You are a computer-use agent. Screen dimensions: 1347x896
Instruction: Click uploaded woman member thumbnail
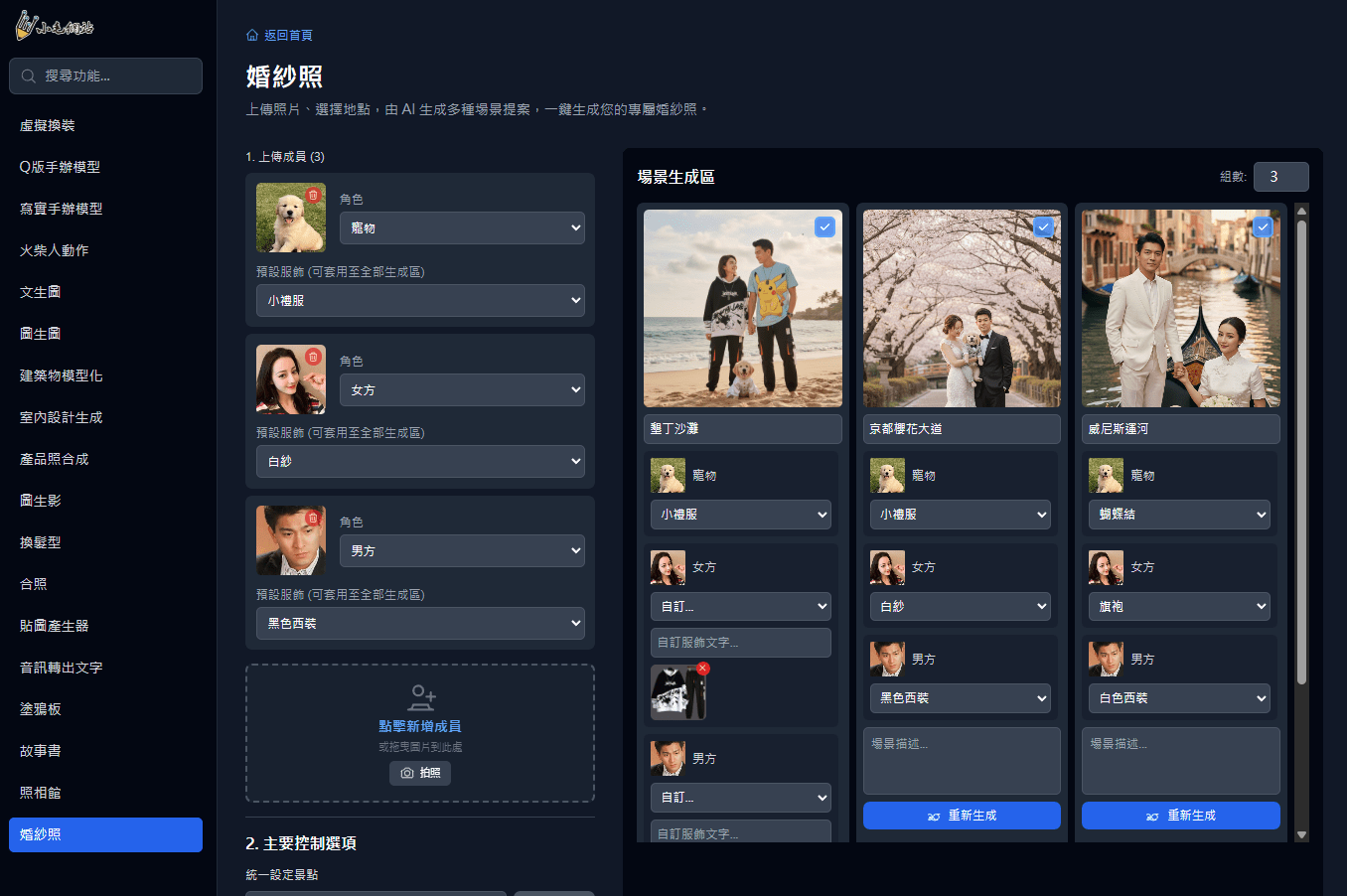(290, 379)
